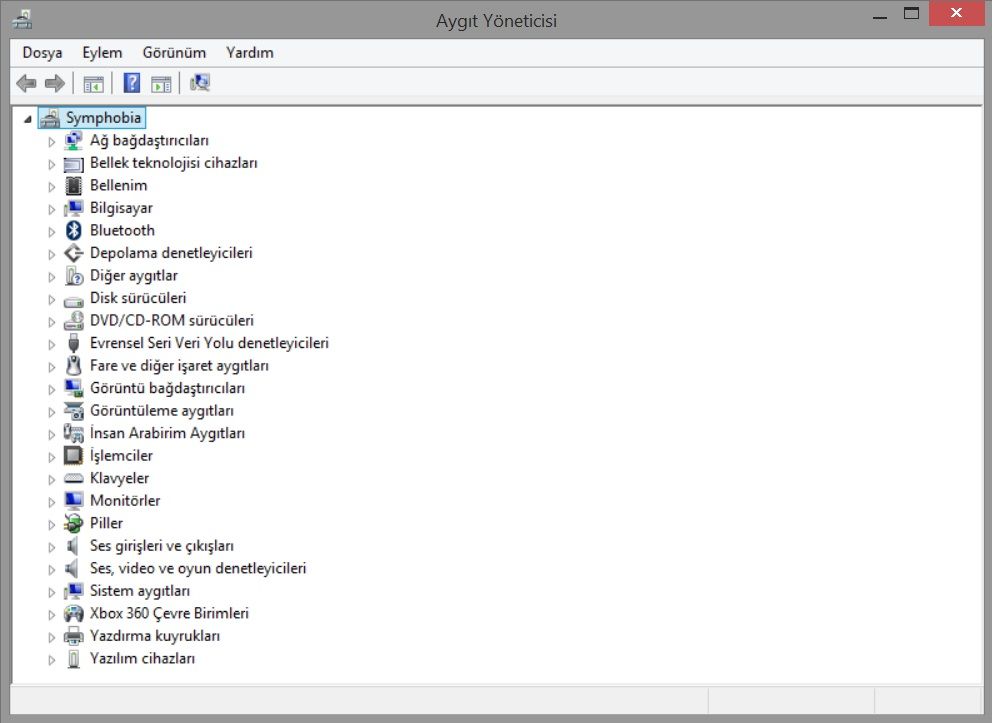The image size is (992, 723).
Task: Click the Disk sürücüleri drive icon
Action: [73, 300]
